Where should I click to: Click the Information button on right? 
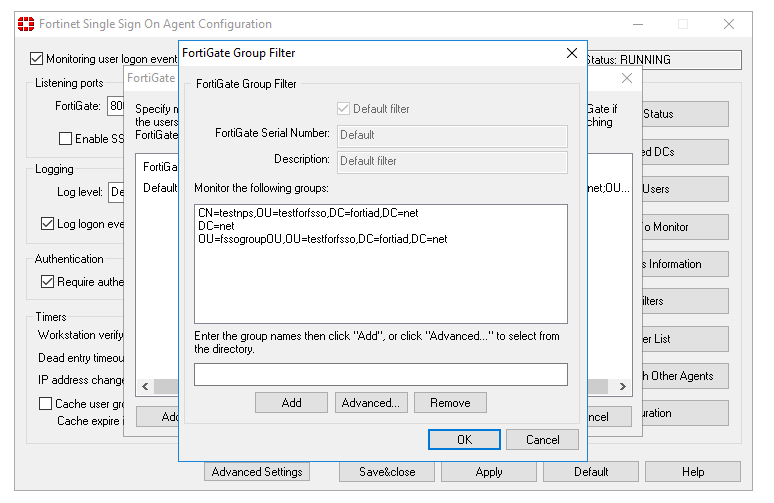pos(685,264)
